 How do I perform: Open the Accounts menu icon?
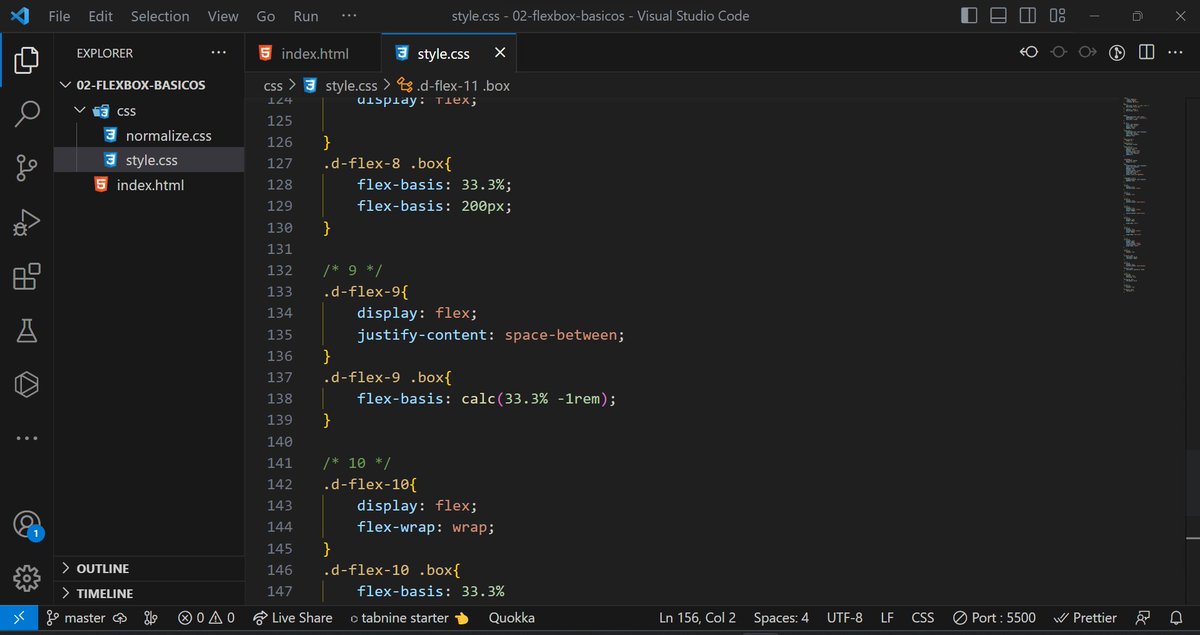tap(27, 524)
